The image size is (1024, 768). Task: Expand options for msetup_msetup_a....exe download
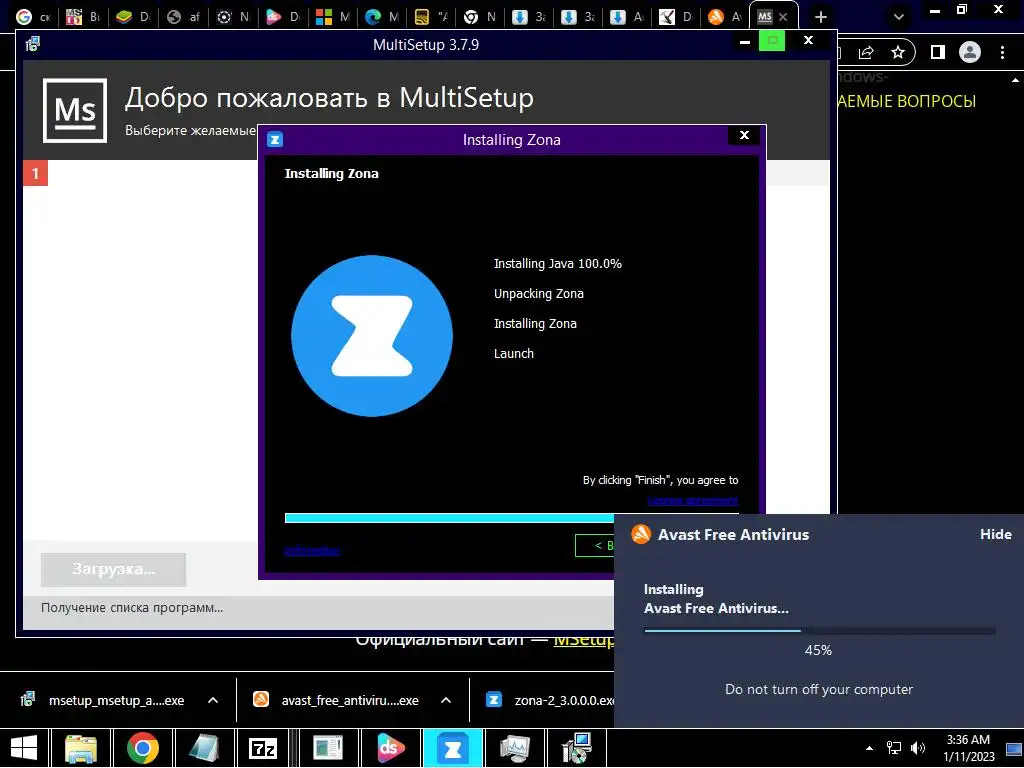point(213,700)
